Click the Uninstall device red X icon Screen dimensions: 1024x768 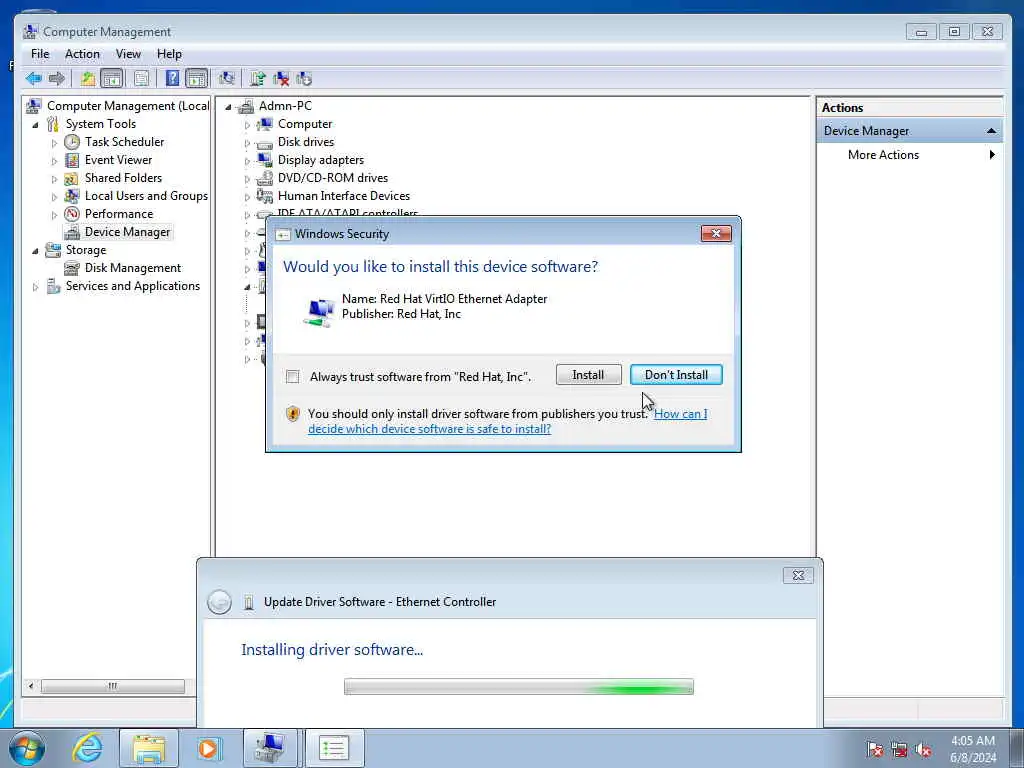(281, 79)
